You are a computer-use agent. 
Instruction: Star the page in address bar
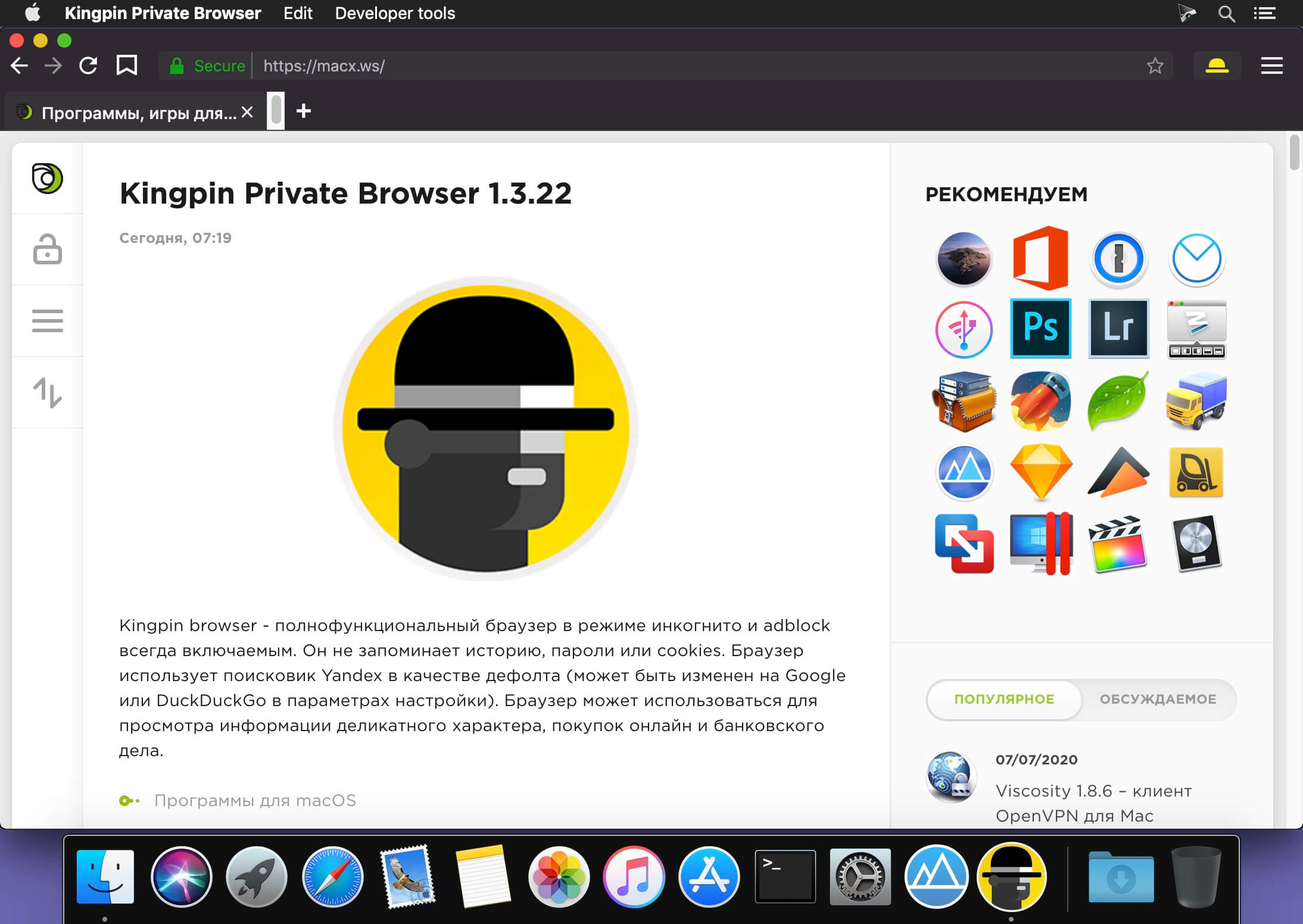1155,65
